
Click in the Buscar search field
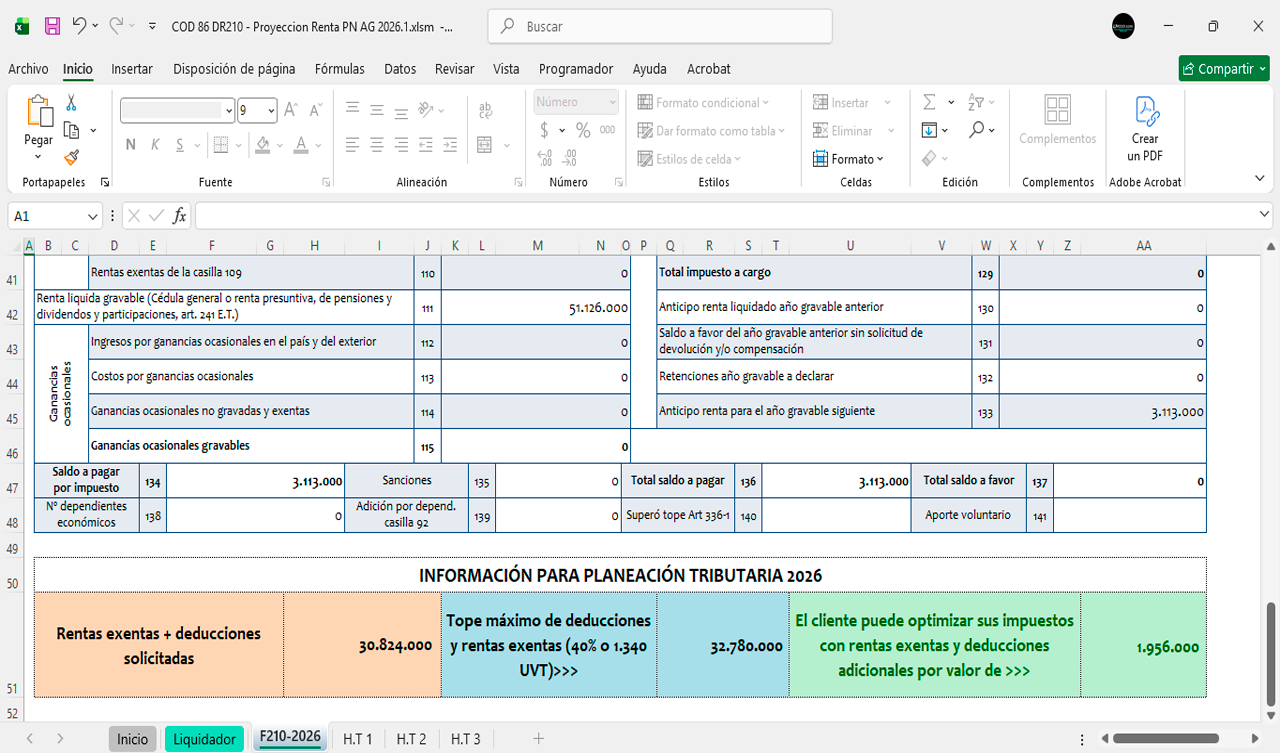point(660,27)
